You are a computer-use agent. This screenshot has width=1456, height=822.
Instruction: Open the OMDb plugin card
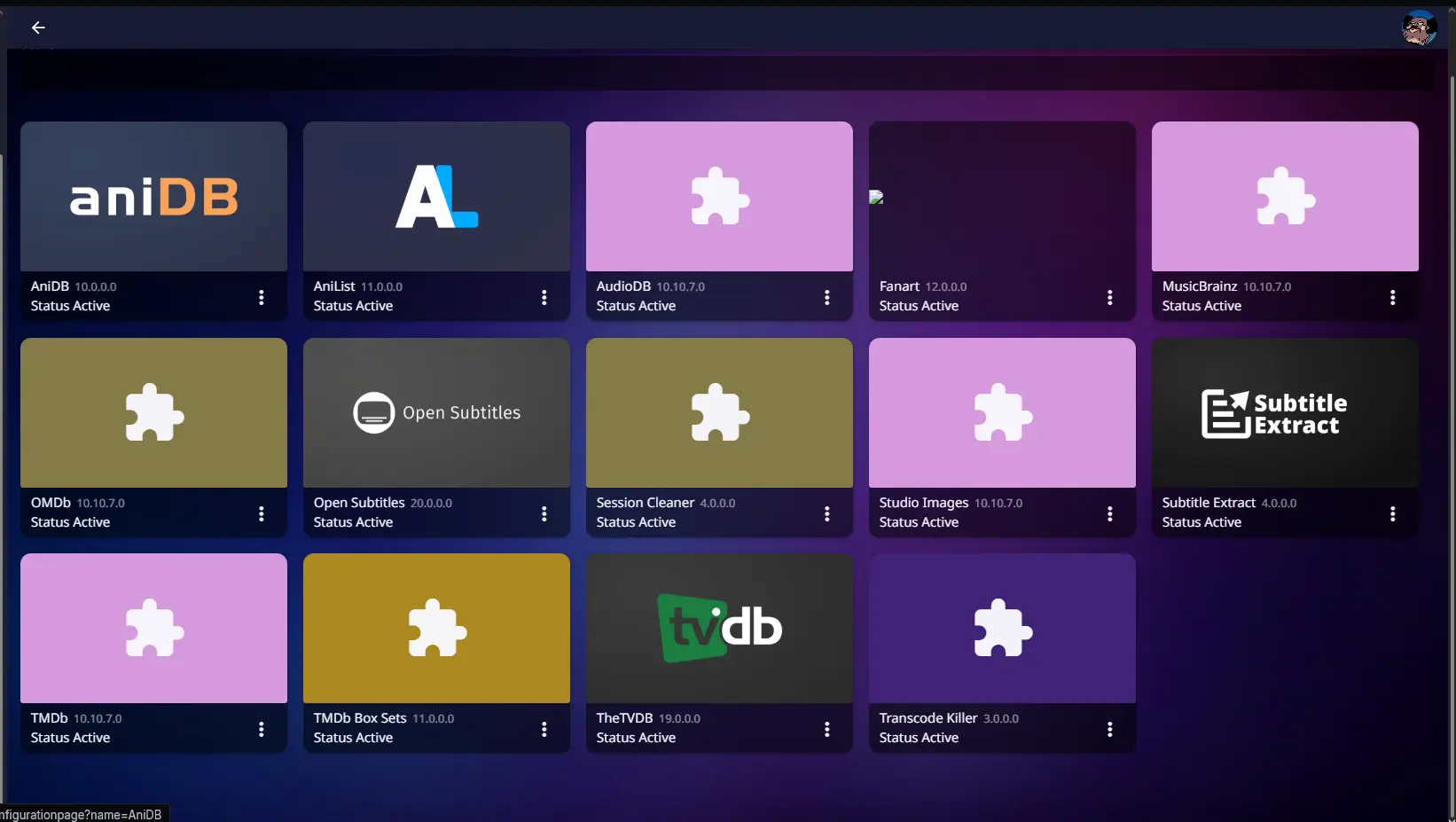[x=153, y=412]
